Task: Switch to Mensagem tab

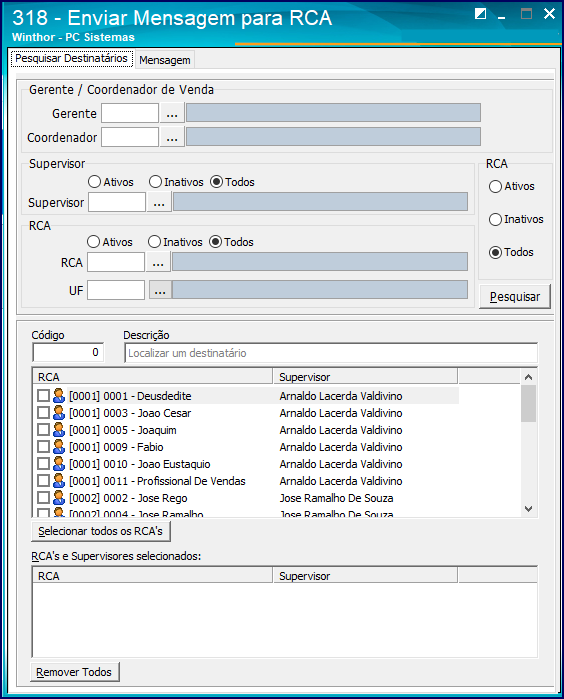Action: [x=165, y=60]
